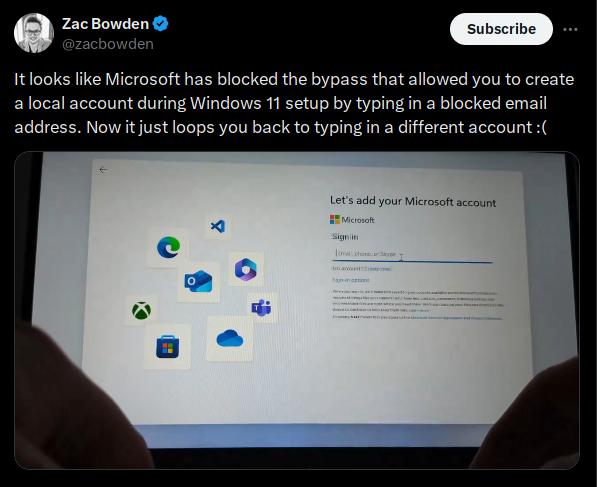The height and width of the screenshot is (487, 597).
Task: Open the tweet's more options ellipsis menu
Action: [570, 29]
